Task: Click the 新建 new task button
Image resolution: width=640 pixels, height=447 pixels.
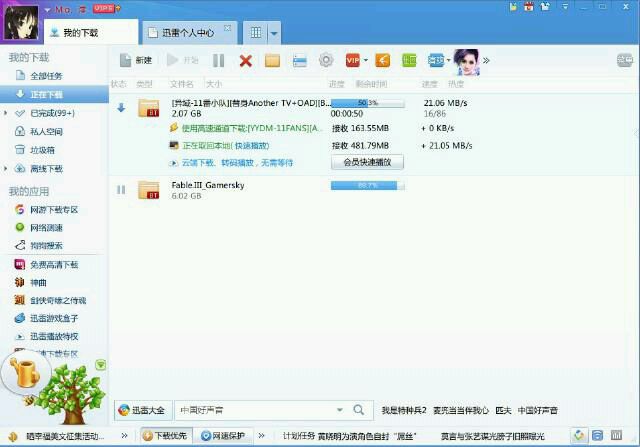Action: click(x=136, y=60)
